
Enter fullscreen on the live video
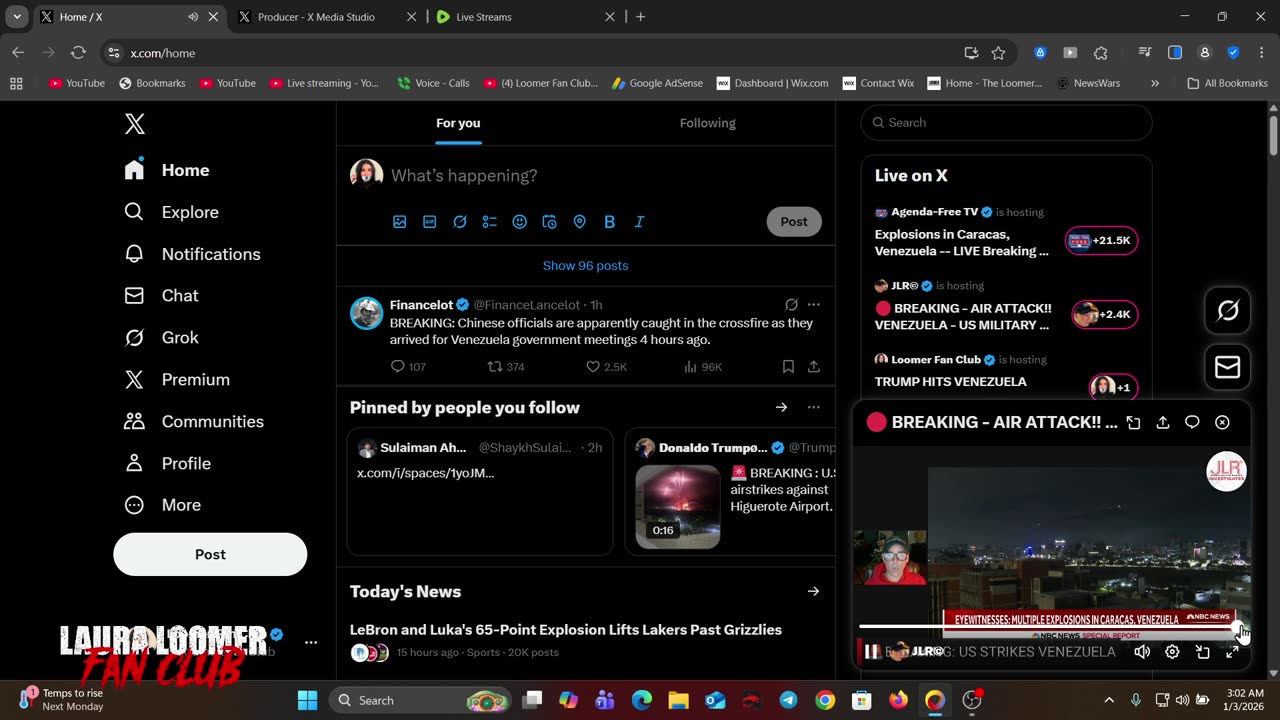pyautogui.click(x=1232, y=652)
